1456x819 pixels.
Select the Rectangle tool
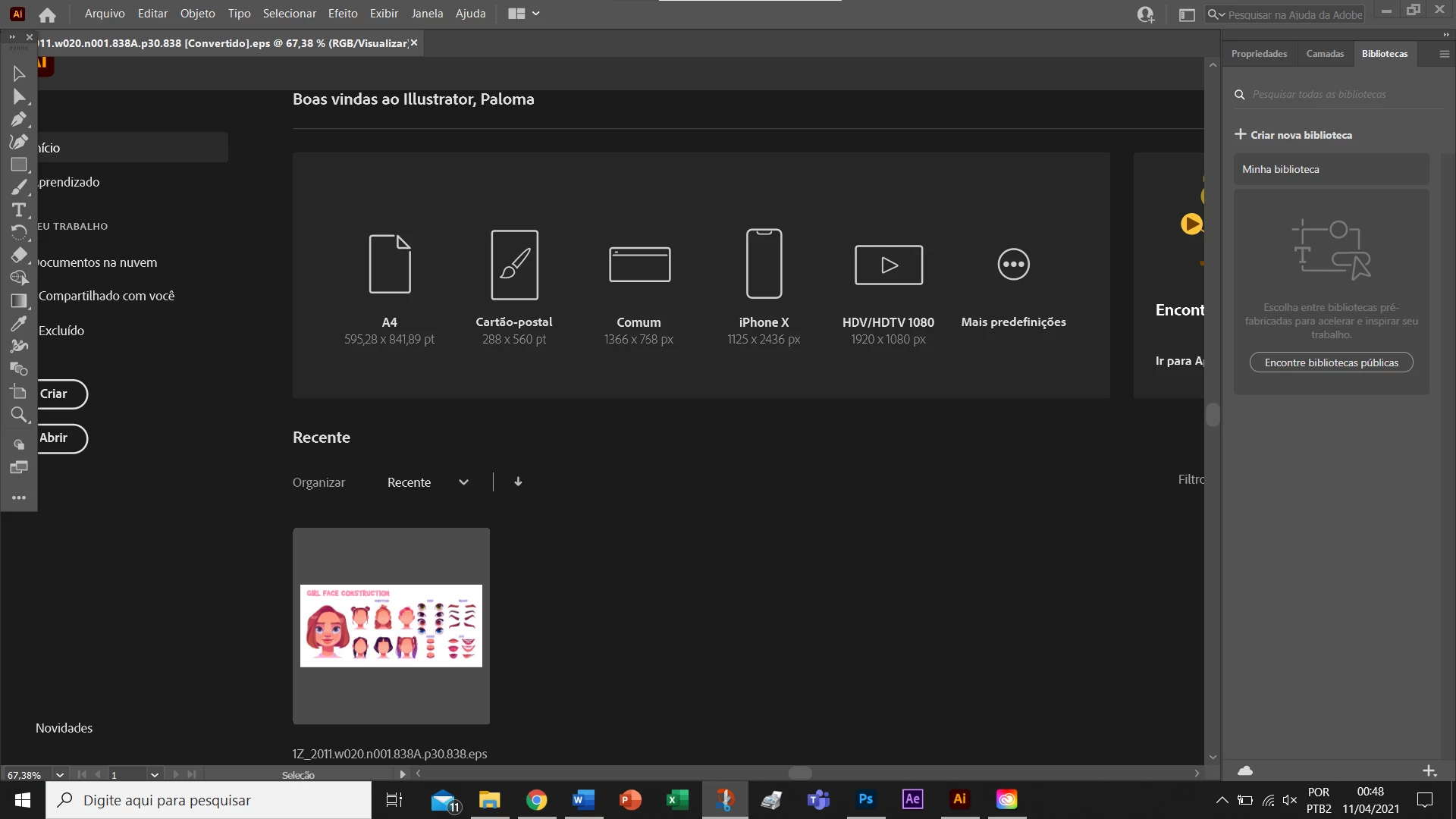[x=19, y=165]
